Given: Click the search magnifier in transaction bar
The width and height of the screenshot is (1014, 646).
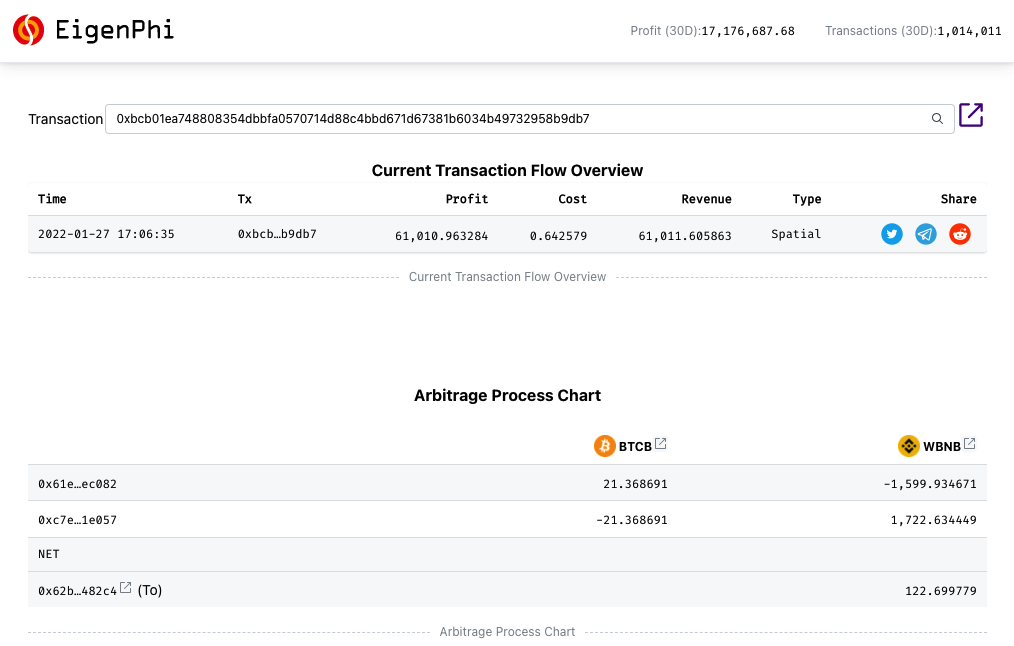Looking at the screenshot, I should (x=937, y=118).
